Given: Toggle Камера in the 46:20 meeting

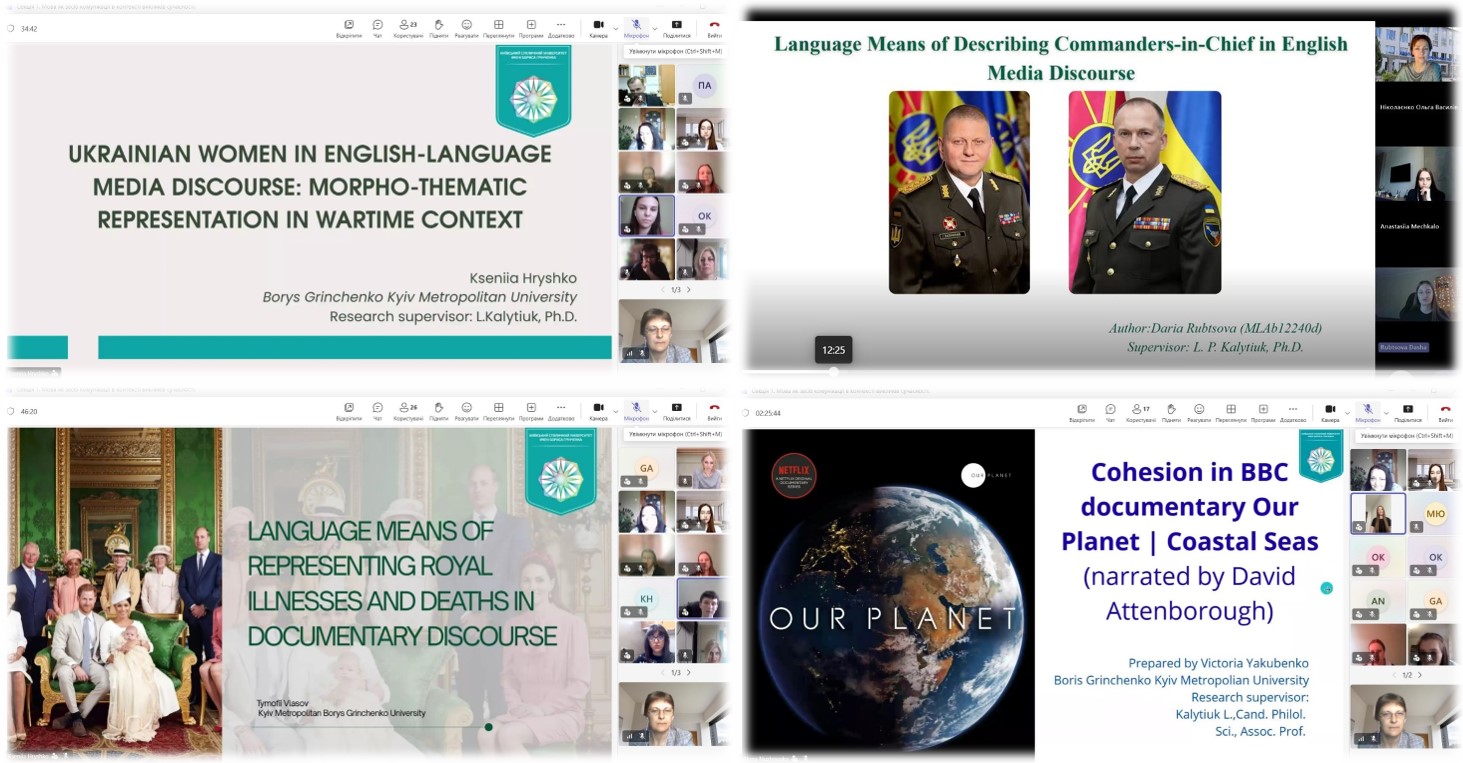Looking at the screenshot, I should coord(598,411).
